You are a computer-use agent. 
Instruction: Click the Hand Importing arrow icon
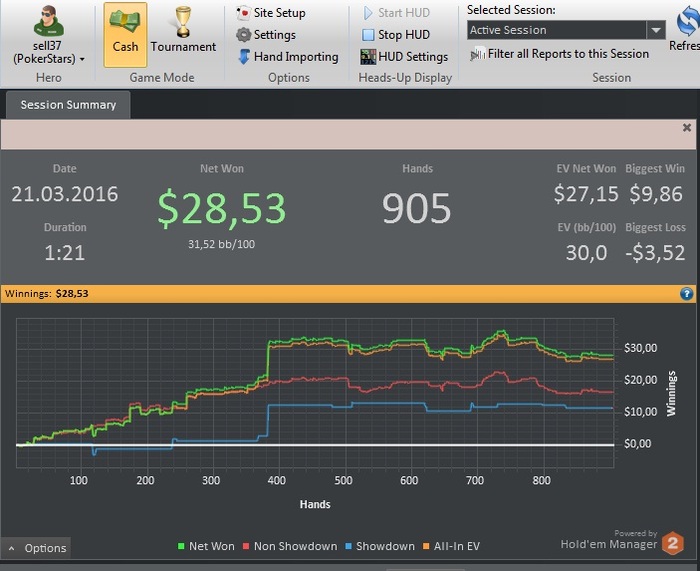point(244,57)
